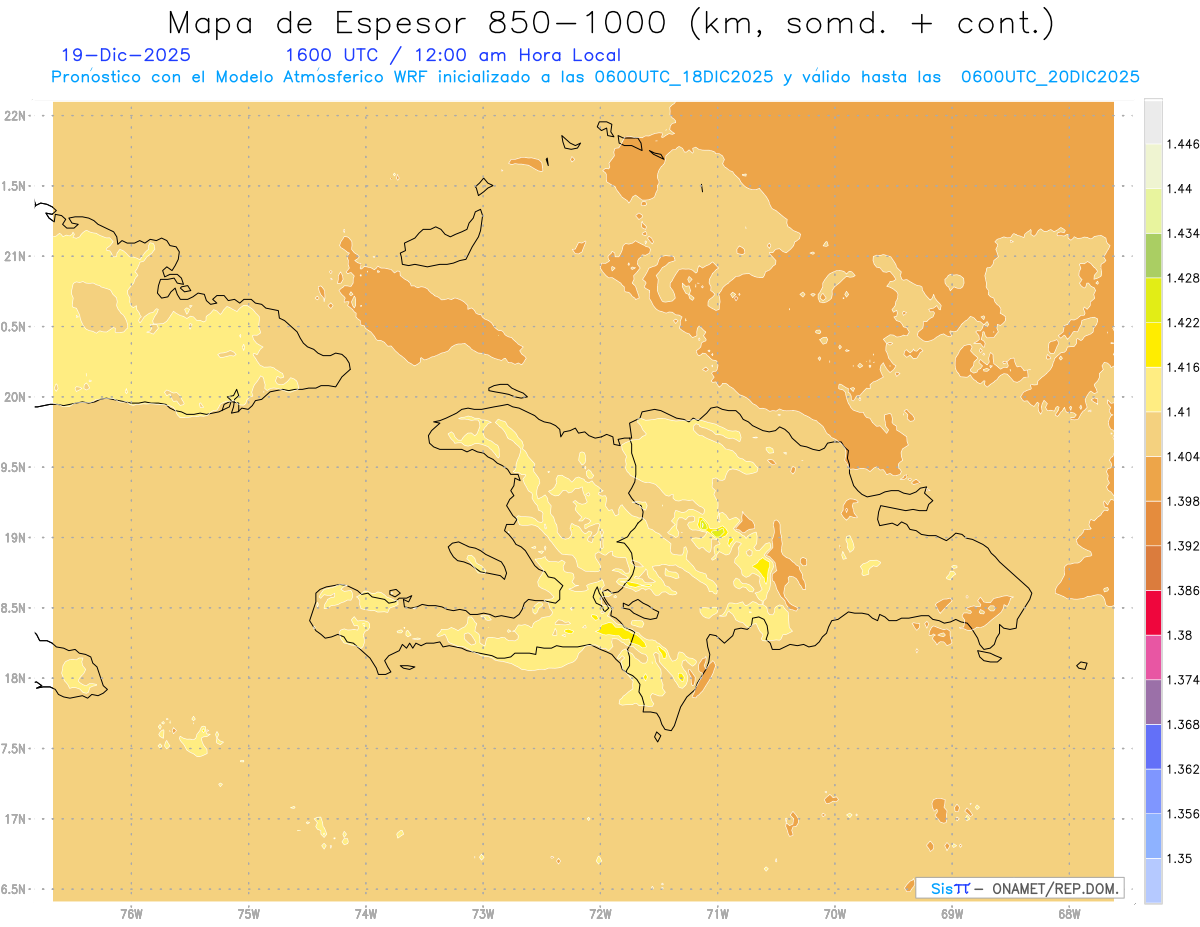Screen dimensions: 1200x927
Task: Click the '21N' latitude axis label
Action: point(15,256)
